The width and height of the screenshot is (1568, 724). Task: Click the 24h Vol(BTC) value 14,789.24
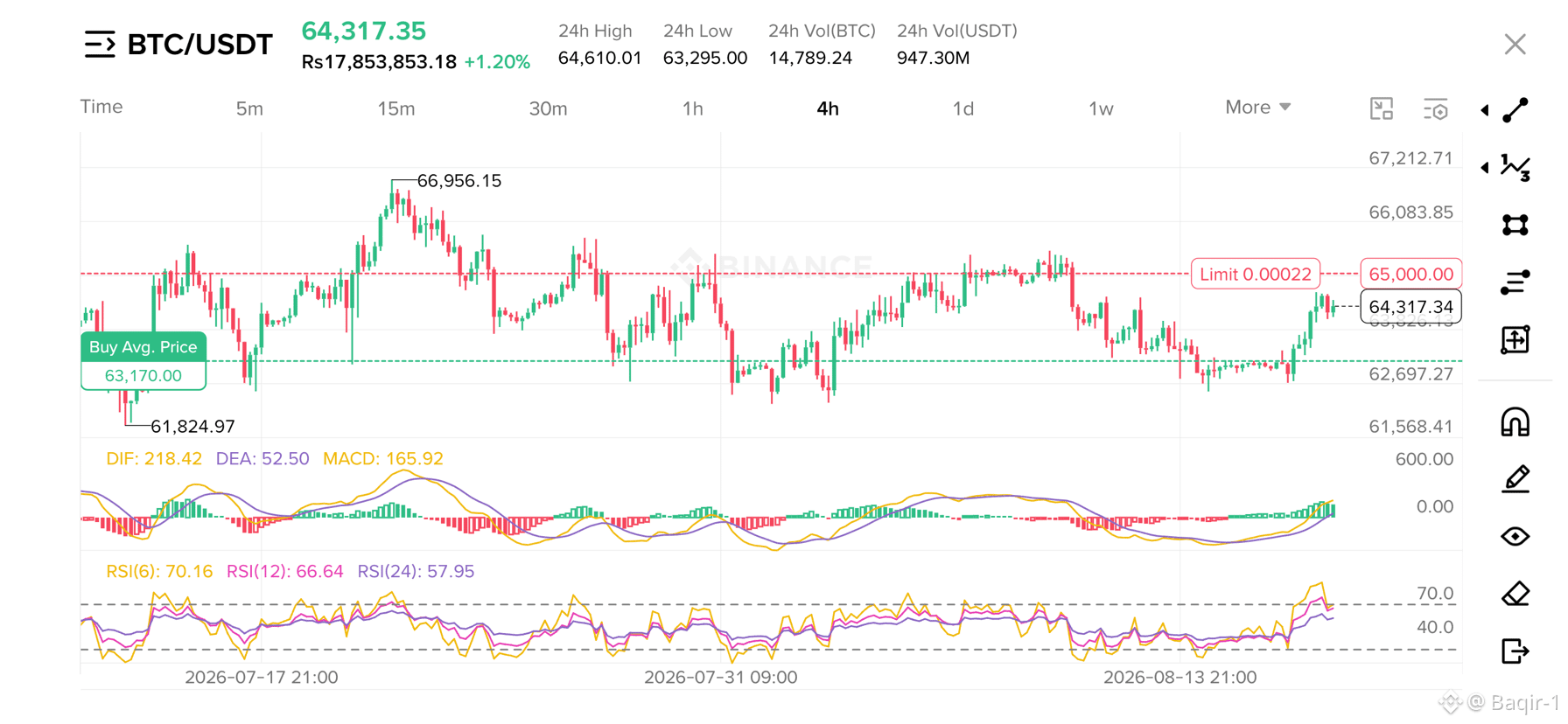tap(810, 58)
